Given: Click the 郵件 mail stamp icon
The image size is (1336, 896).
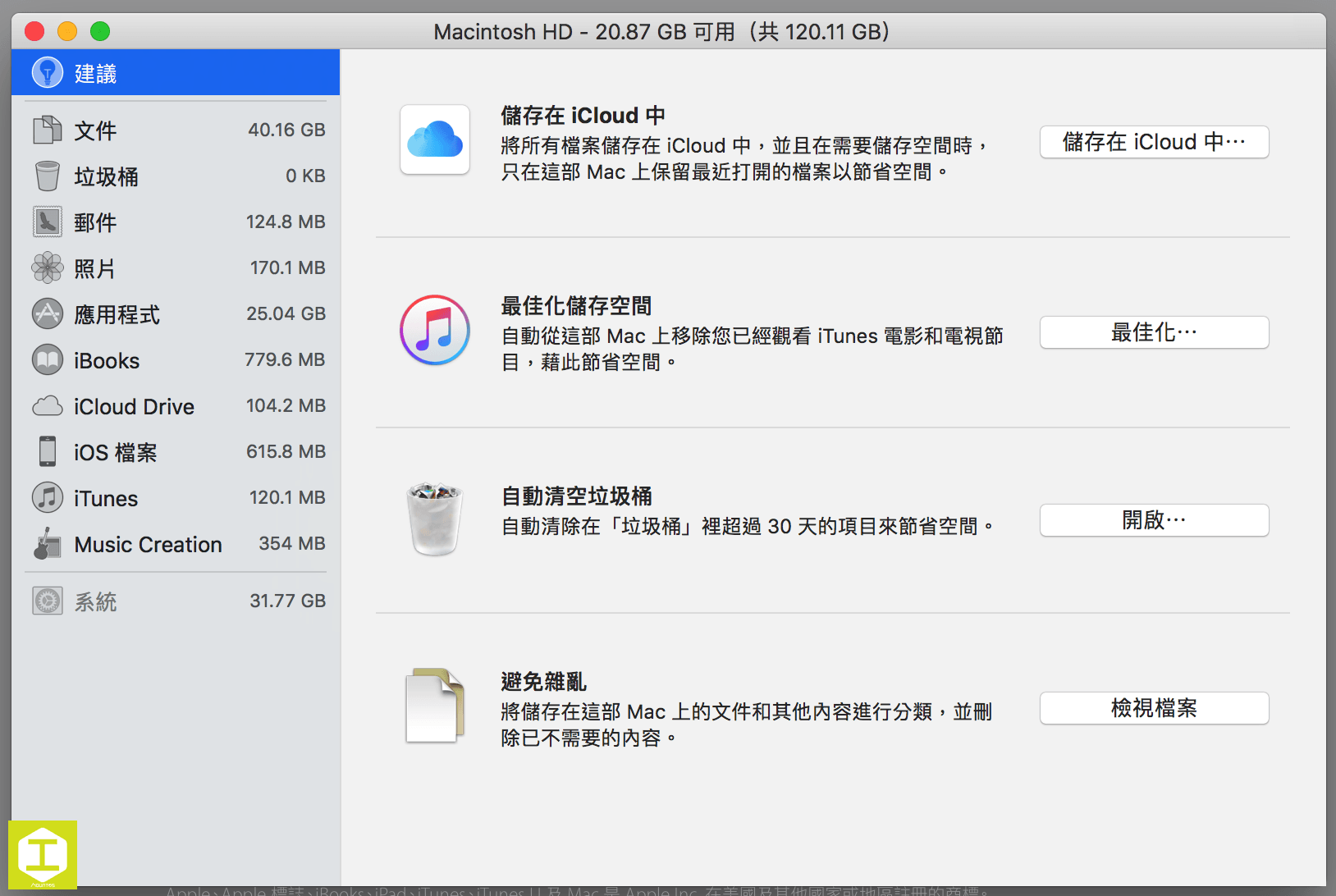Looking at the screenshot, I should click(47, 222).
